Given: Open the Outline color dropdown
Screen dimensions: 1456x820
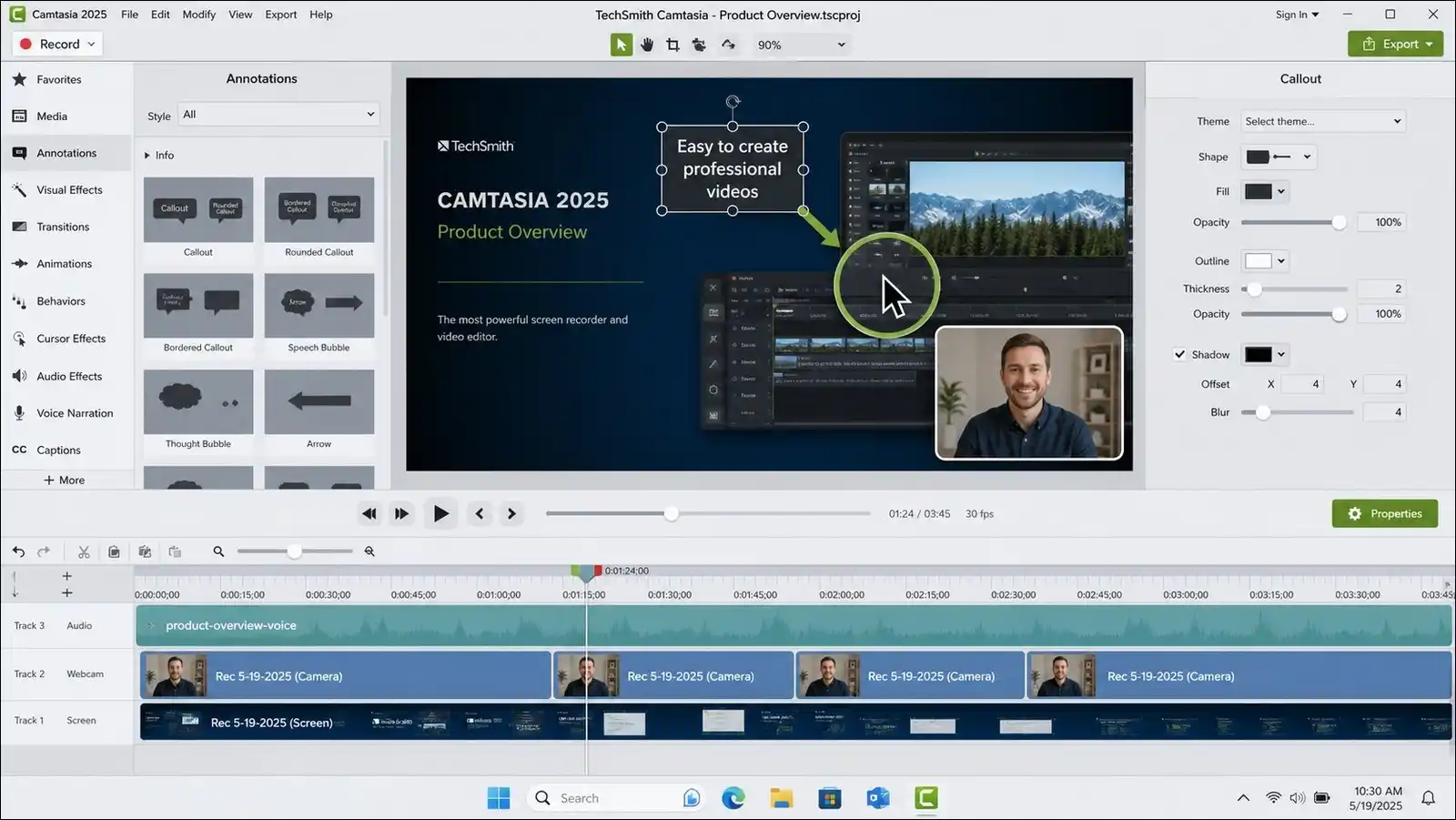Looking at the screenshot, I should (x=1265, y=261).
